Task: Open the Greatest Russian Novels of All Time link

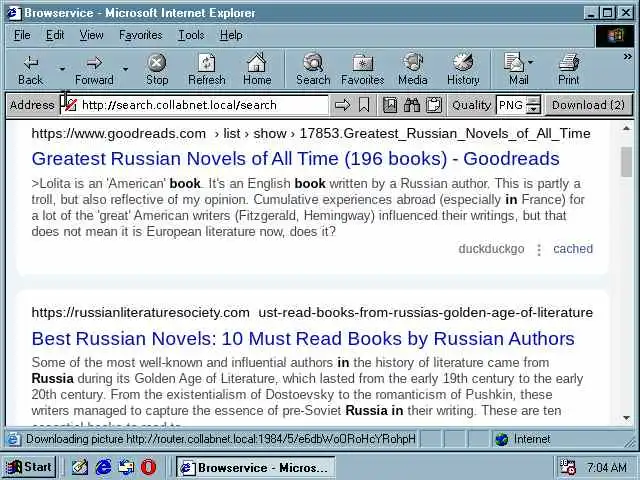Action: [296, 159]
